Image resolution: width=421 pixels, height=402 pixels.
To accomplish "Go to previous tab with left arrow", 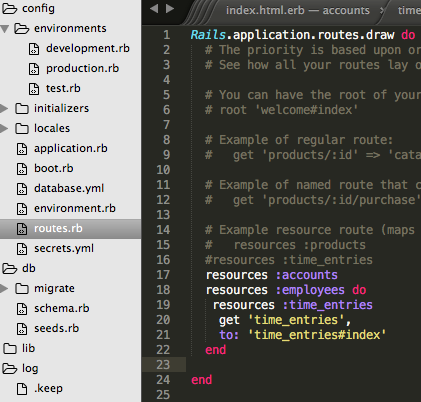I will pos(154,9).
